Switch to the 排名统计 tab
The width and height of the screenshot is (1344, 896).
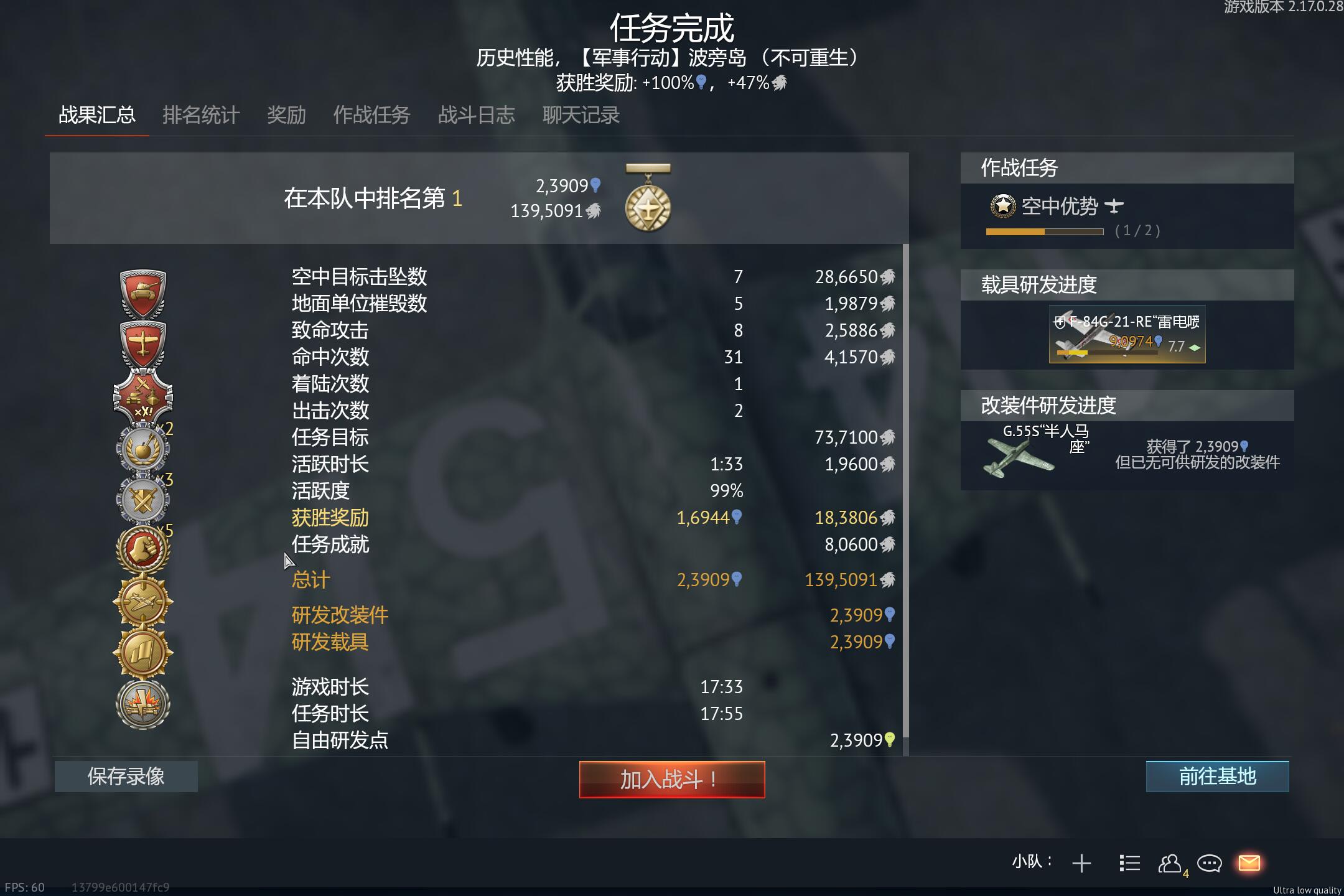(x=201, y=115)
